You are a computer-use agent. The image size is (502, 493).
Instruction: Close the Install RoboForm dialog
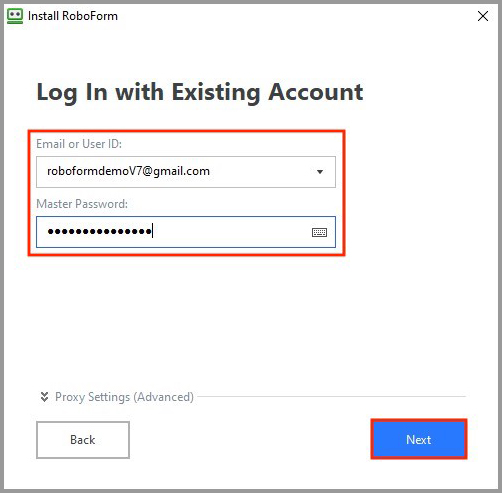click(483, 16)
